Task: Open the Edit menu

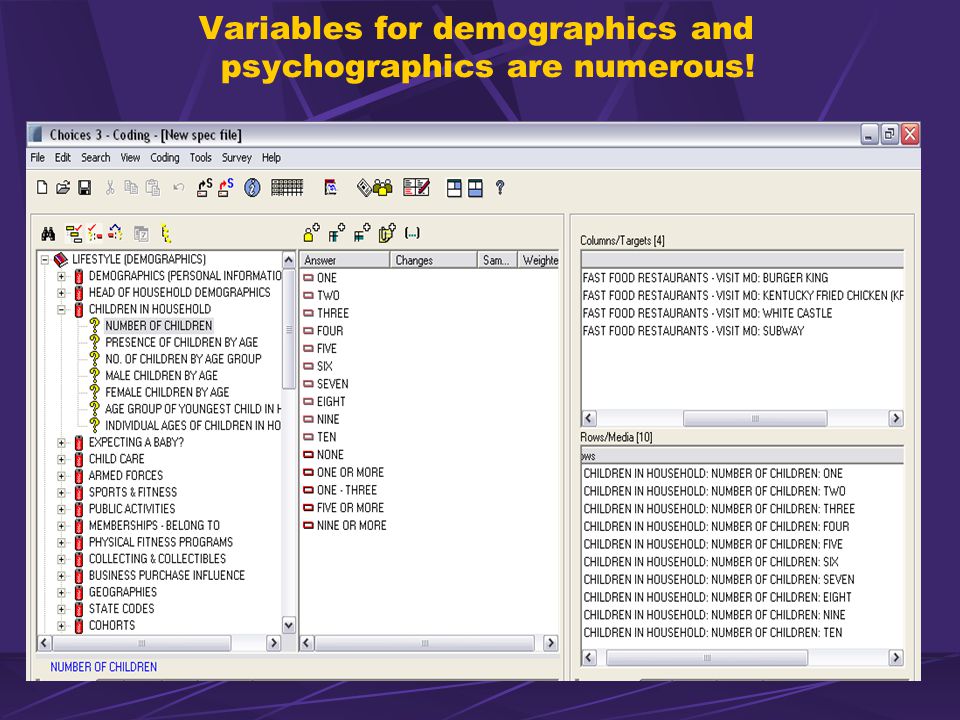Action: point(62,157)
